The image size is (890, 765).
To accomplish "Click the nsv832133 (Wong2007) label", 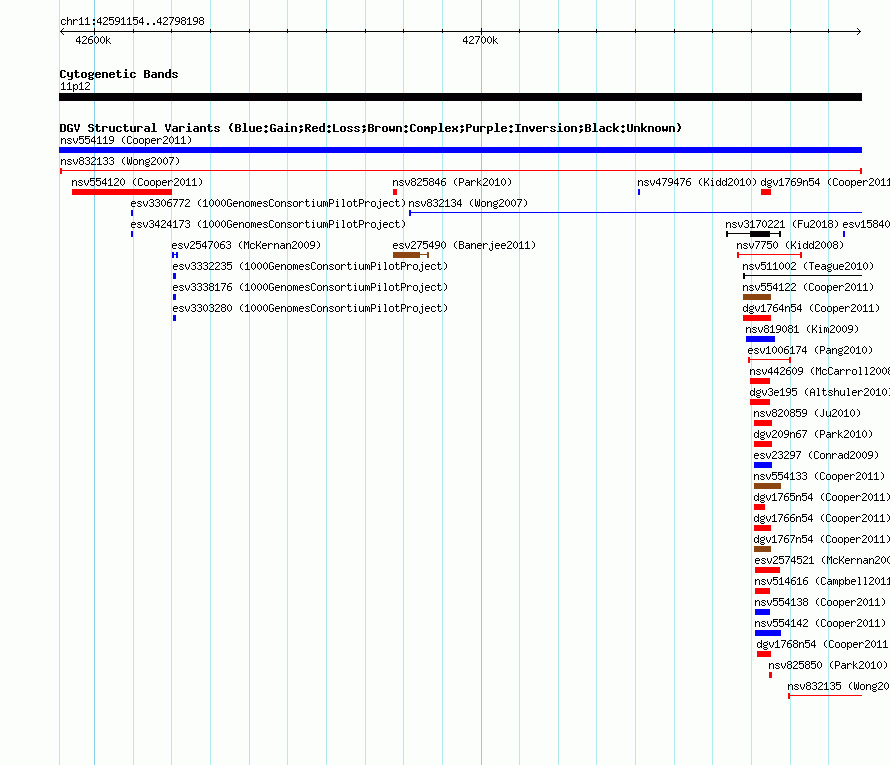I will click(x=120, y=161).
